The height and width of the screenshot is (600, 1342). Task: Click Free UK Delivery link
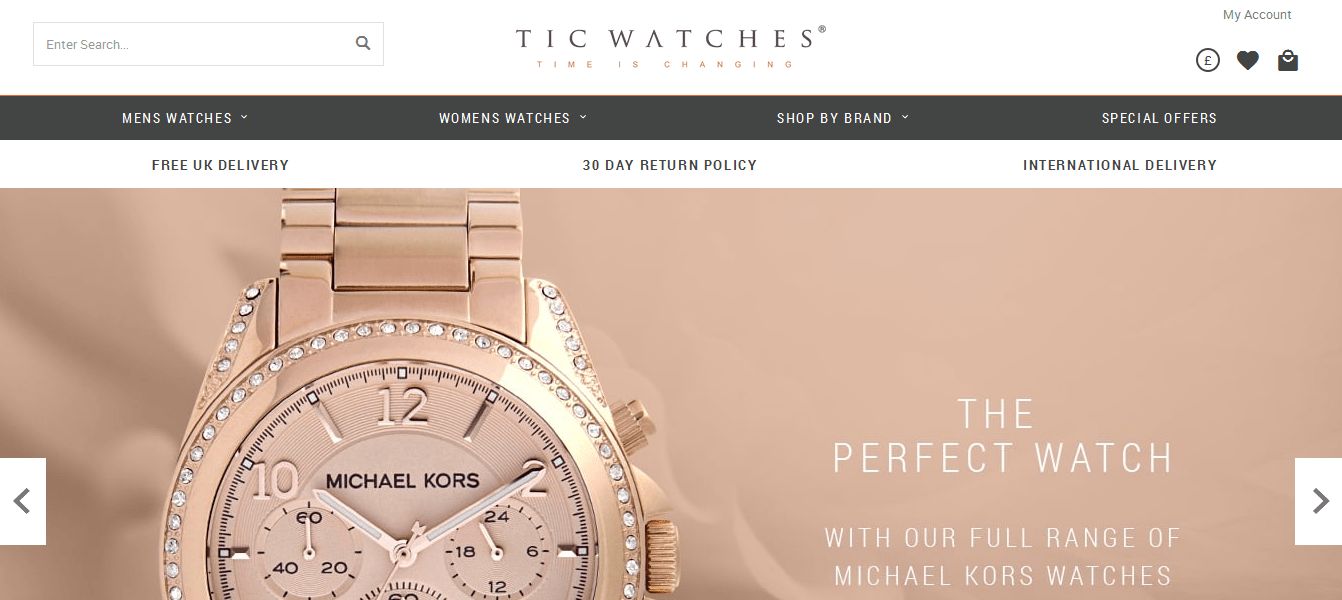click(x=220, y=165)
